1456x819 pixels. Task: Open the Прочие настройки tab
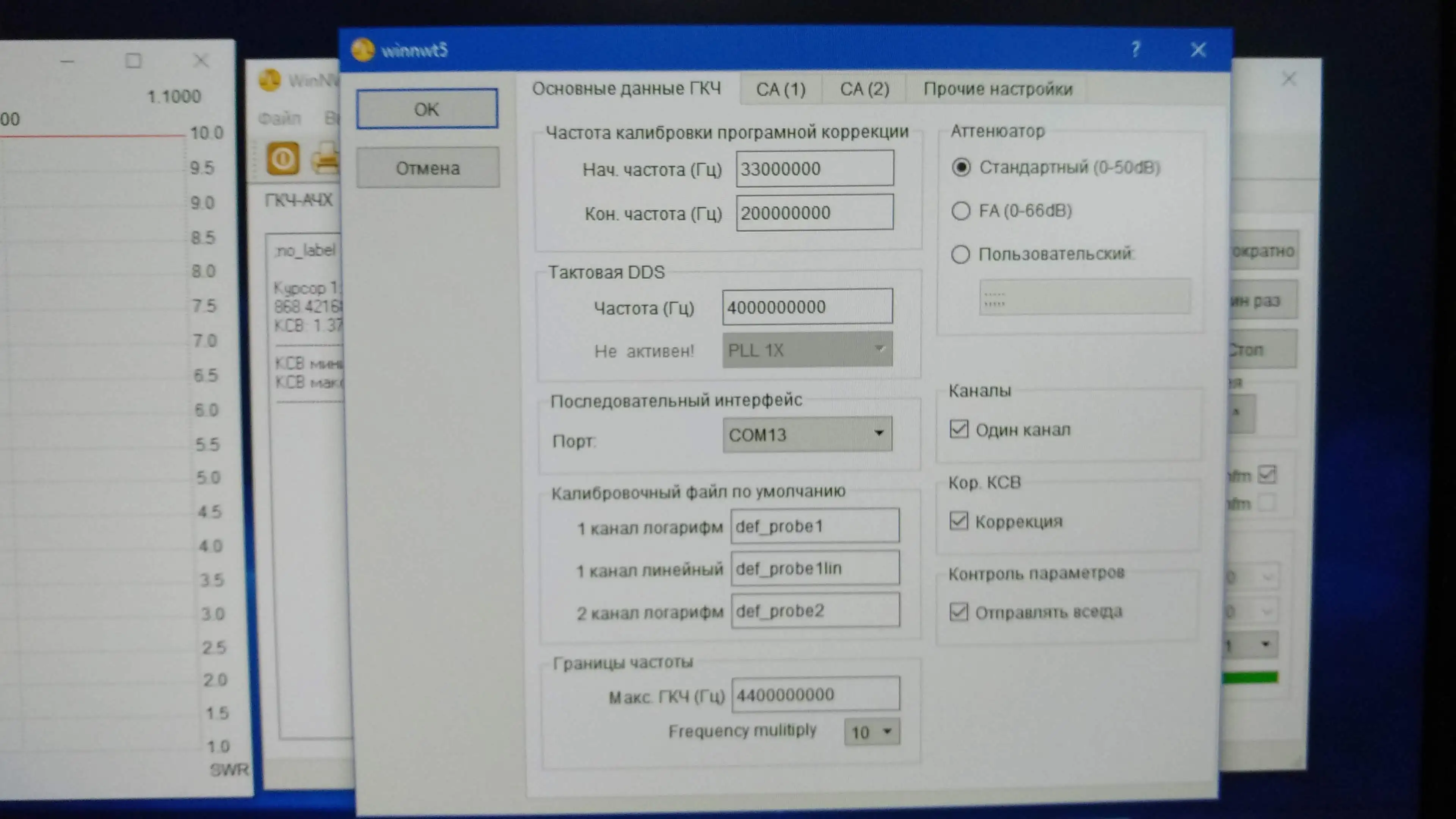pyautogui.click(x=998, y=89)
